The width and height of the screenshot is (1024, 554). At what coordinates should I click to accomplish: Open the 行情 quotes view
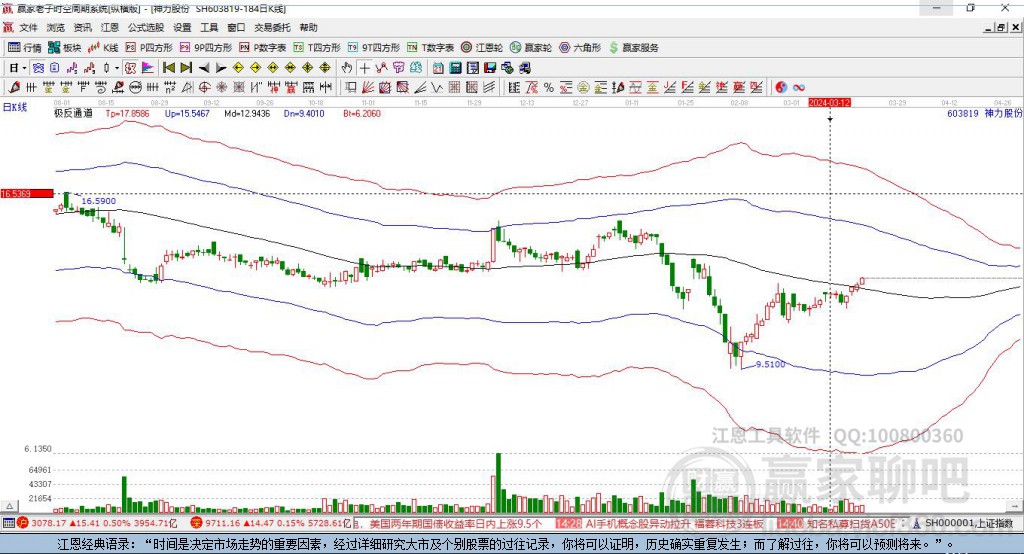[x=24, y=48]
